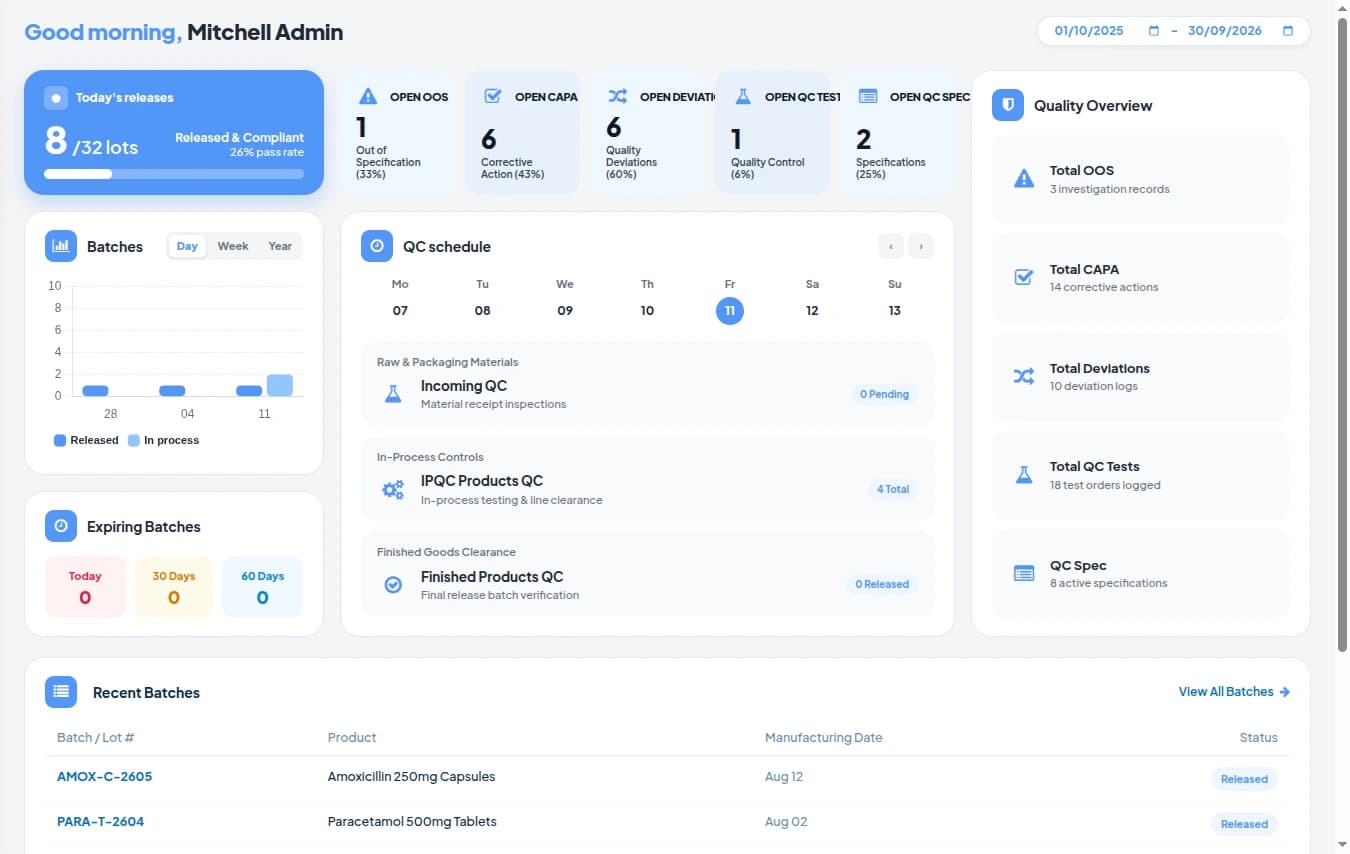1350x854 pixels.
Task: Click the Open OOS warning triangle icon
Action: 368,97
